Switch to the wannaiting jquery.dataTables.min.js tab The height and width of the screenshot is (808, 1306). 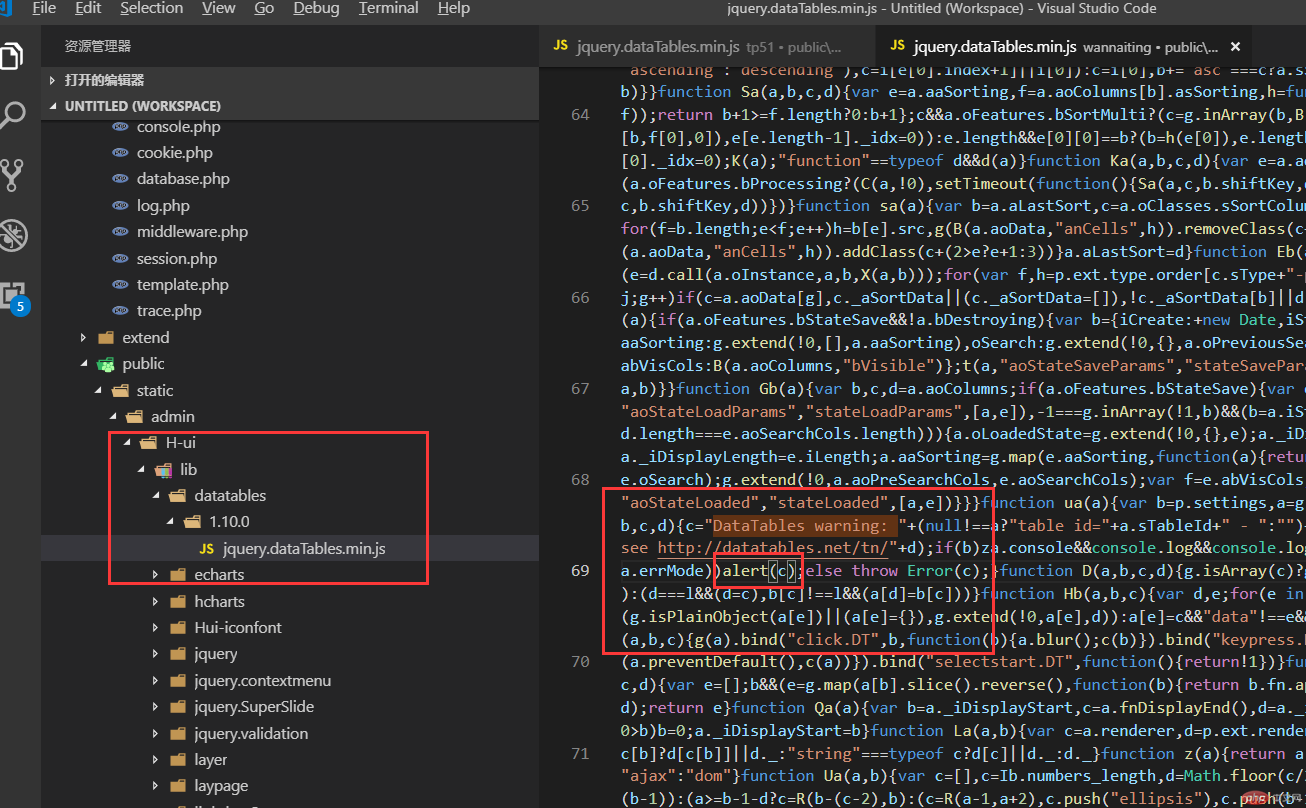pos(1063,46)
